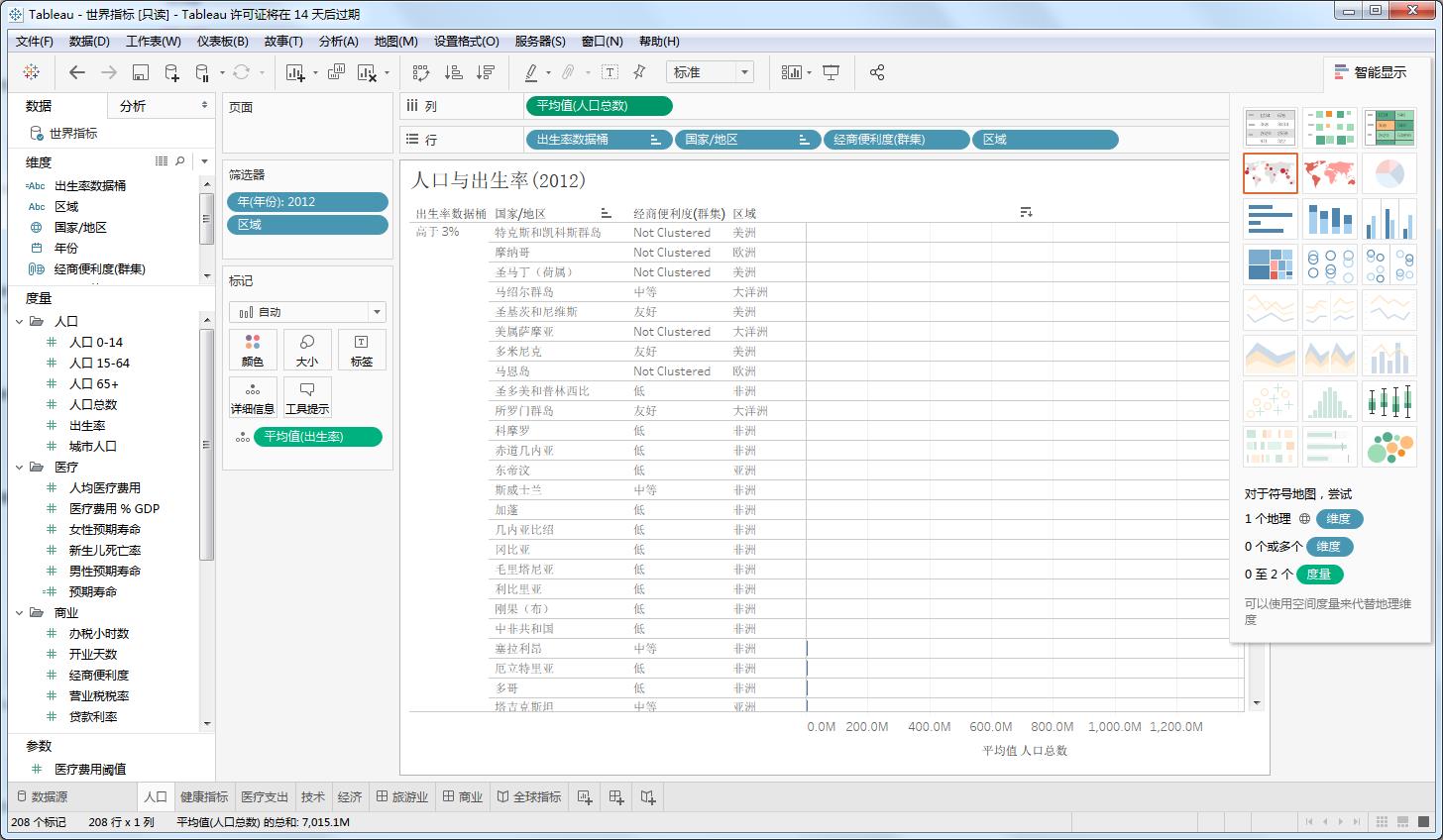The image size is (1443, 840).
Task: Switch to the 全球指标 story tab
Action: (529, 796)
